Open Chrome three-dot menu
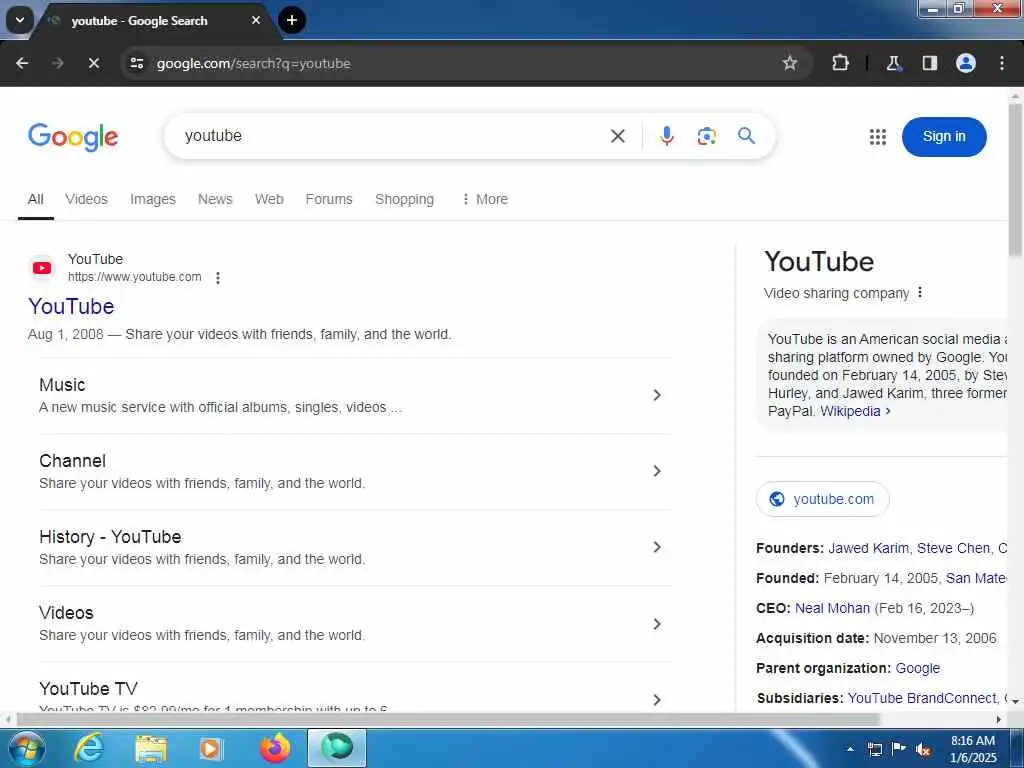This screenshot has height=768, width=1024. [1001, 63]
